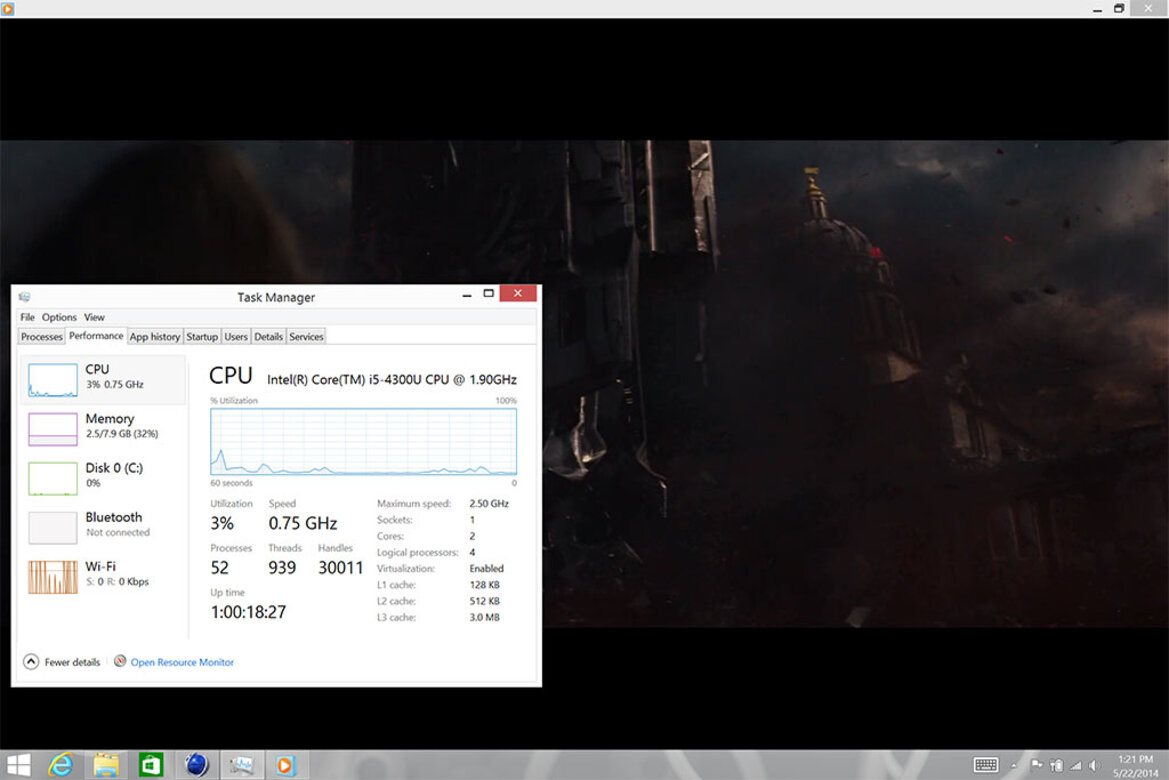
Task: Select the Bluetooth item in sidebar
Action: pos(103,527)
